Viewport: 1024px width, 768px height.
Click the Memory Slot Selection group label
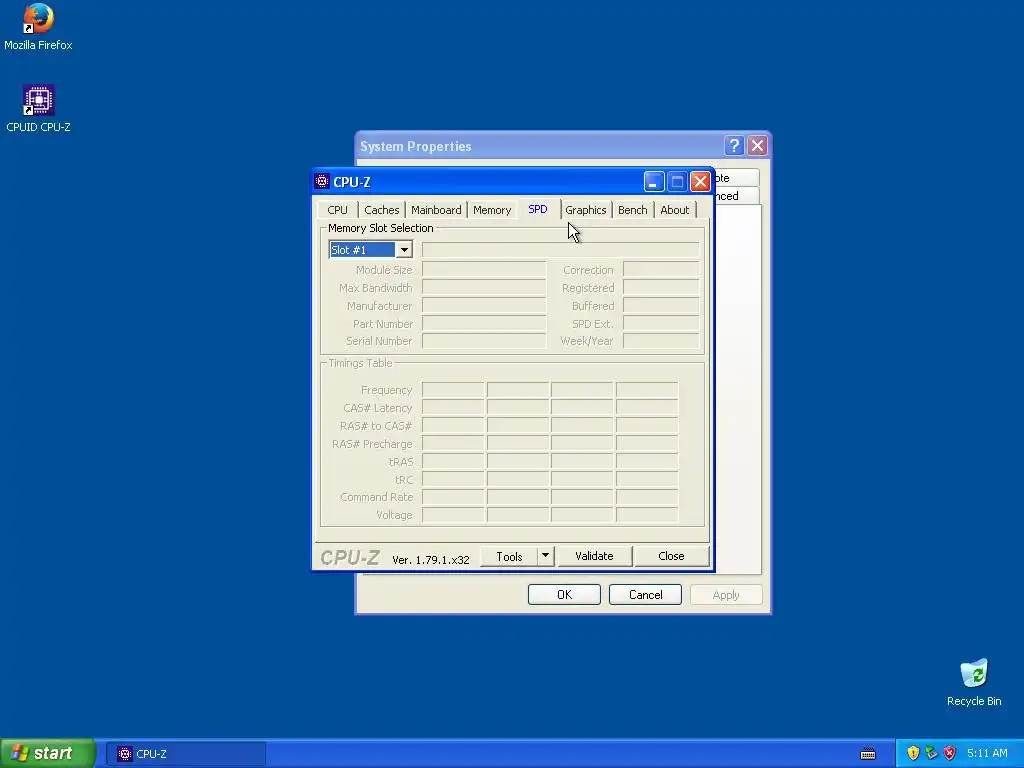point(381,228)
